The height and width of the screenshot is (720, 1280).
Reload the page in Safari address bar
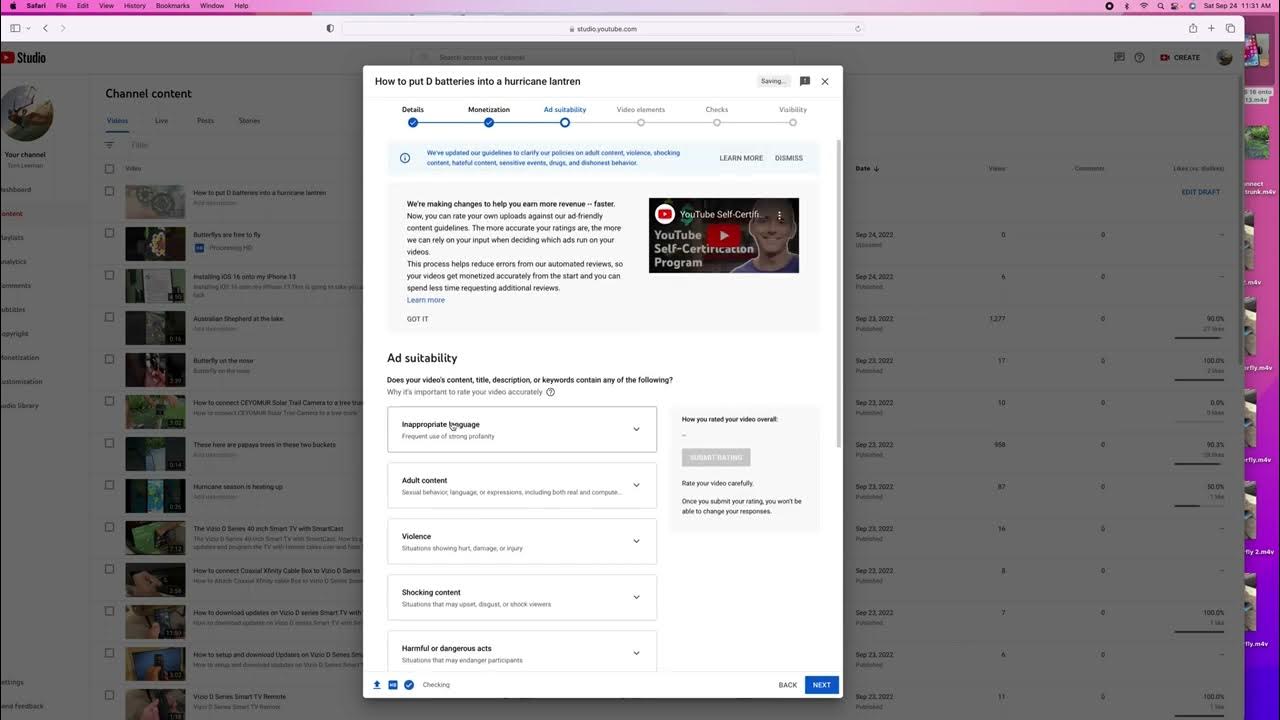(858, 28)
